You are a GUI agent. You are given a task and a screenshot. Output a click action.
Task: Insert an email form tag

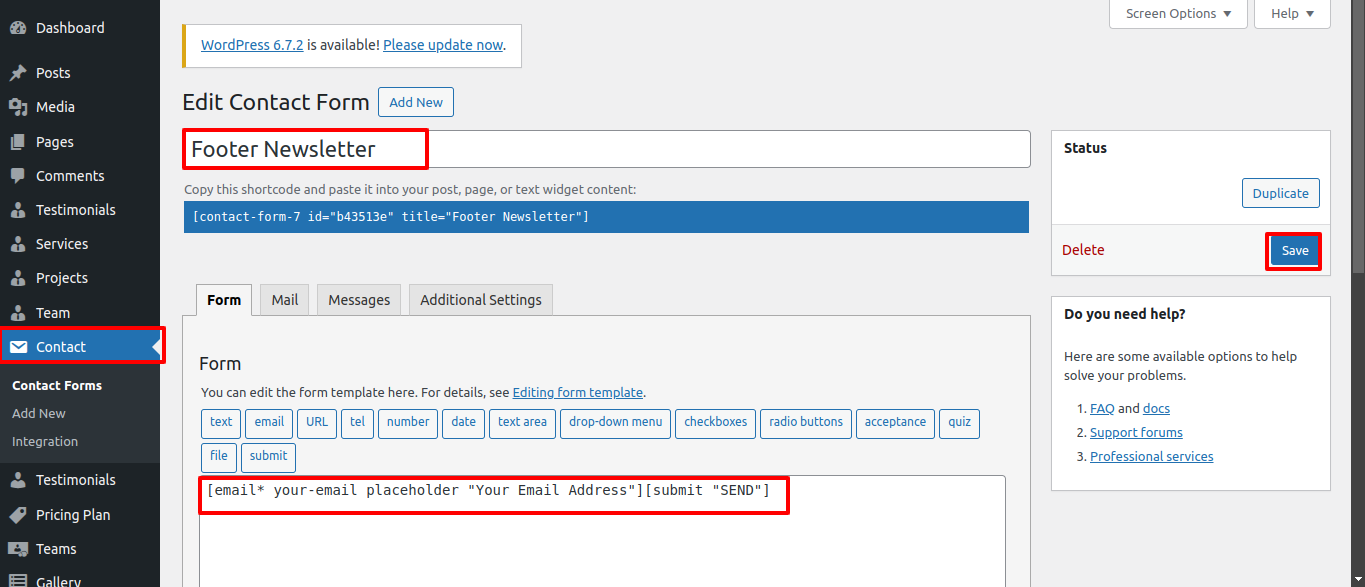[x=268, y=423]
